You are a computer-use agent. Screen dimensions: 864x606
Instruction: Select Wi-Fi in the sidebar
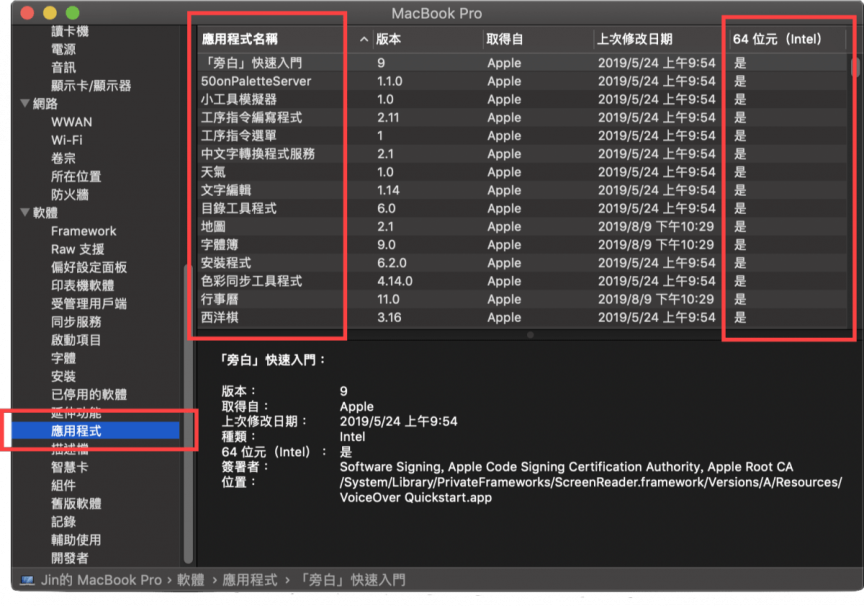click(67, 140)
